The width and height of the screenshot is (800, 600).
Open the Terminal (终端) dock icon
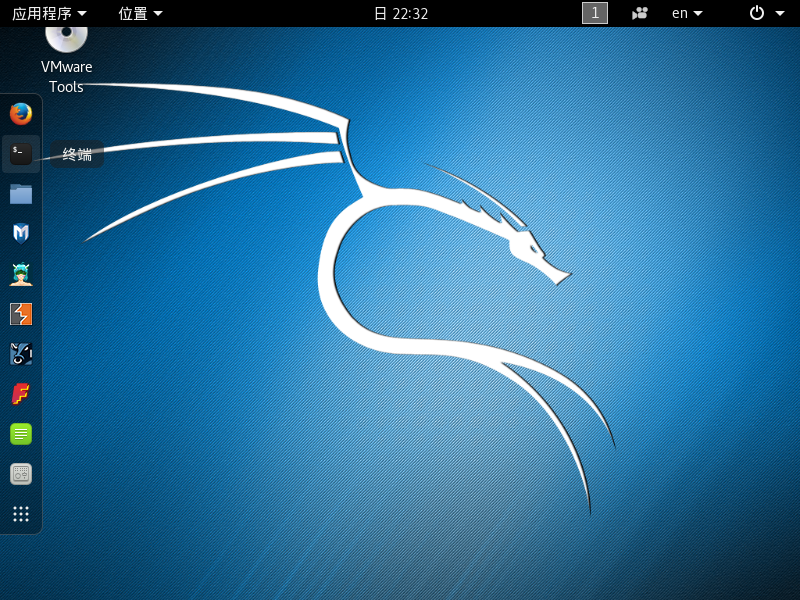point(21,154)
